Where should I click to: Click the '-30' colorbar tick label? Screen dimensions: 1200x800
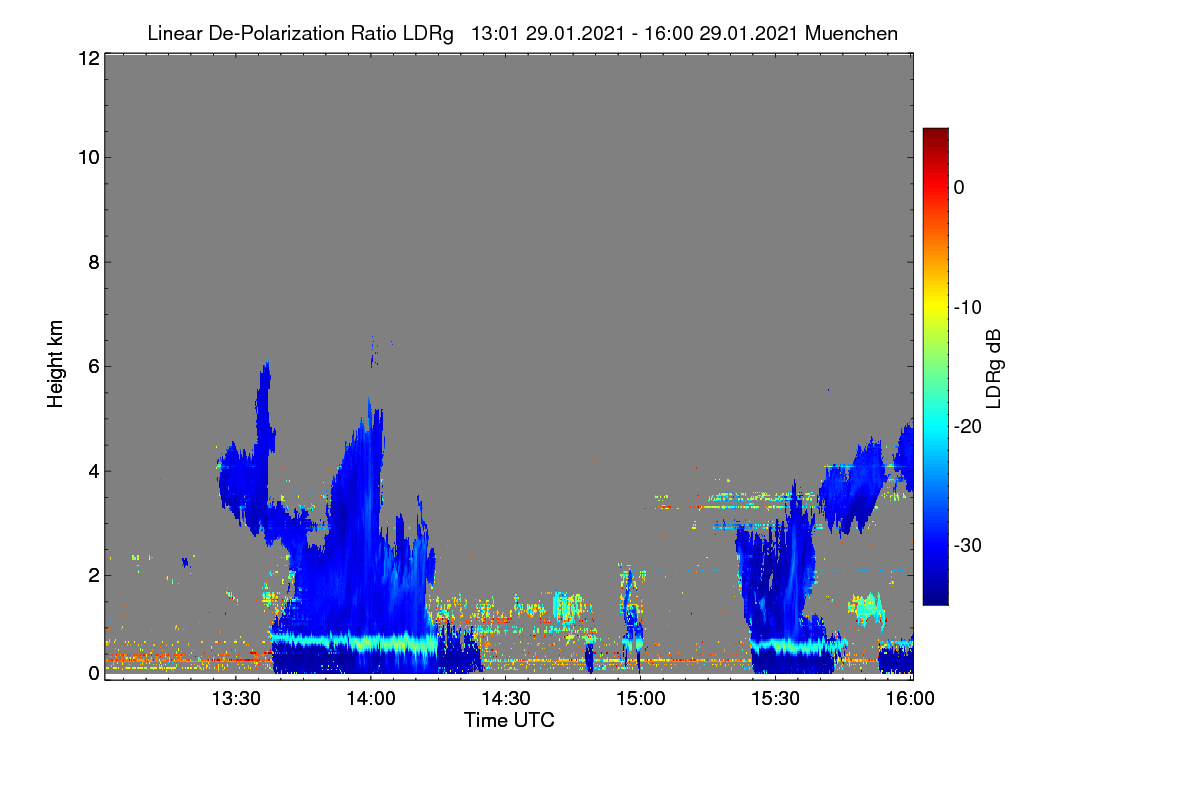click(x=968, y=545)
